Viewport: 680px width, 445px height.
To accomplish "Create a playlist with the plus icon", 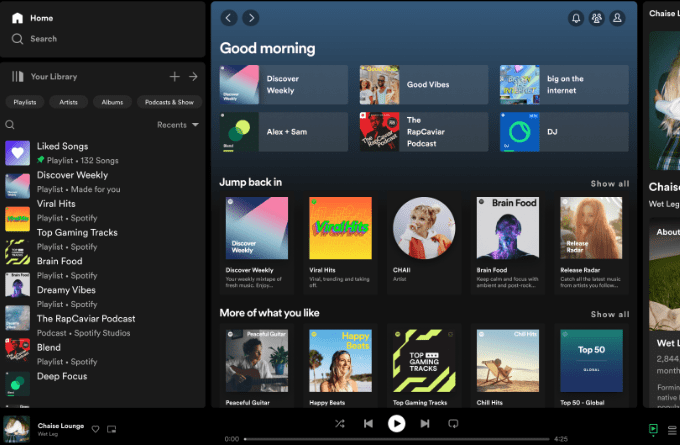I will pyautogui.click(x=174, y=77).
